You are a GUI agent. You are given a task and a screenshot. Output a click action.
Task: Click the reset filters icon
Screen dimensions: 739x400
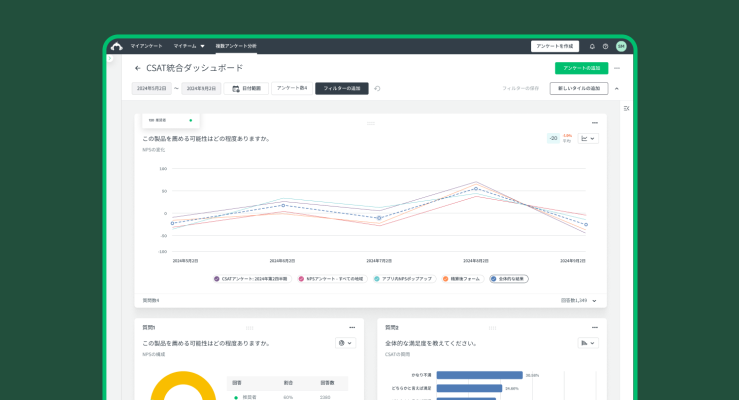click(x=377, y=89)
